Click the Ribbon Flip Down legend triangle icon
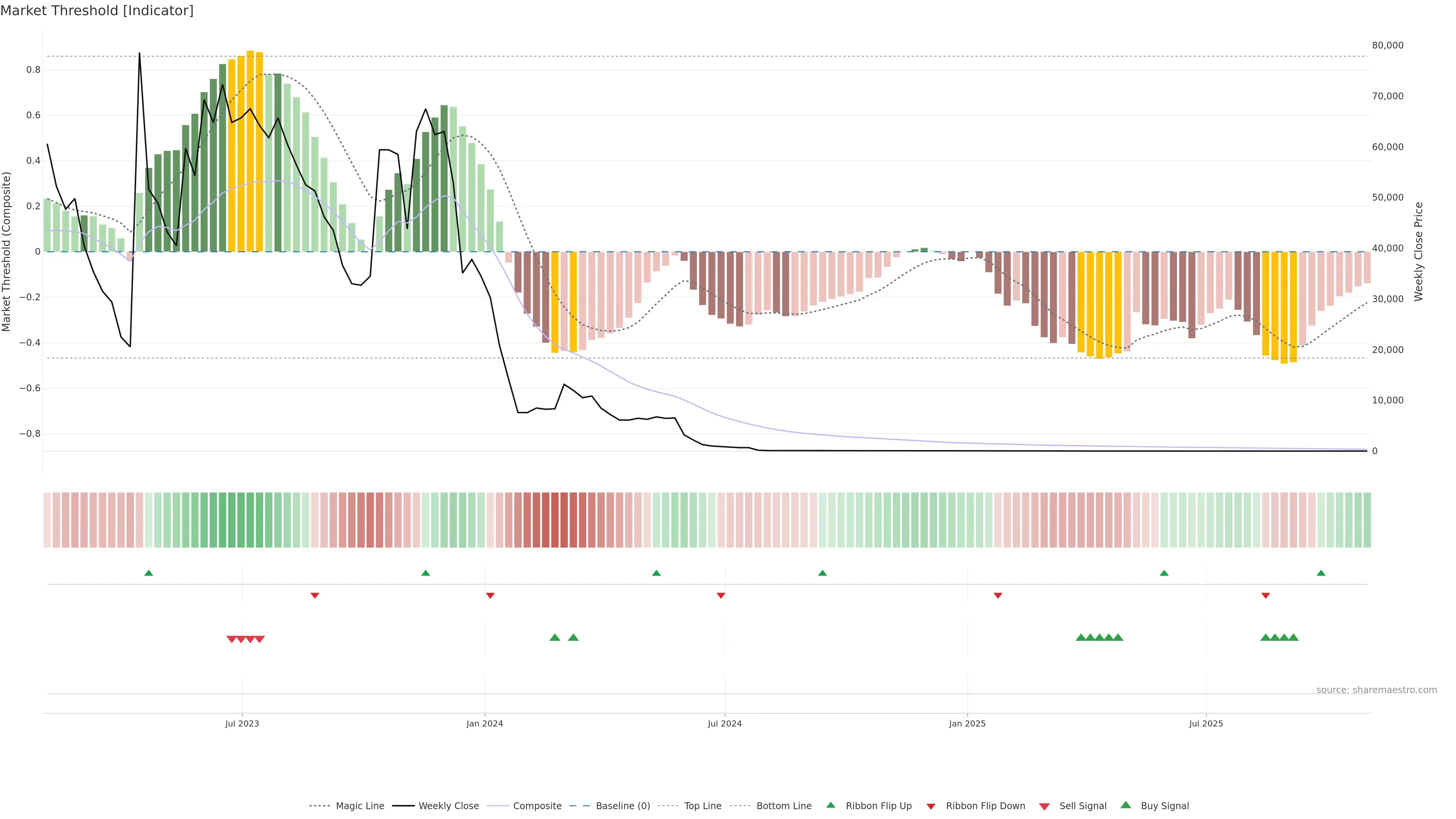This screenshot has height=819, width=1456. (x=930, y=806)
